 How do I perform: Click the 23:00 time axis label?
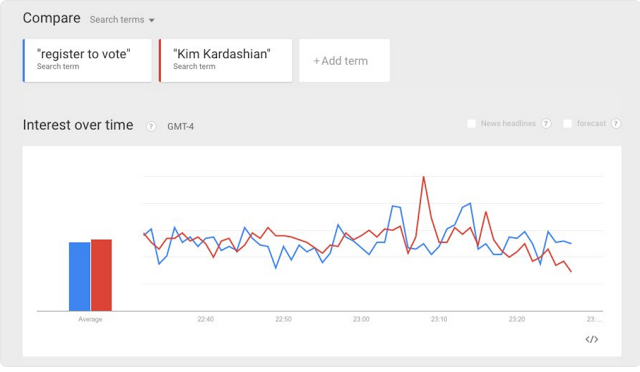(361, 319)
